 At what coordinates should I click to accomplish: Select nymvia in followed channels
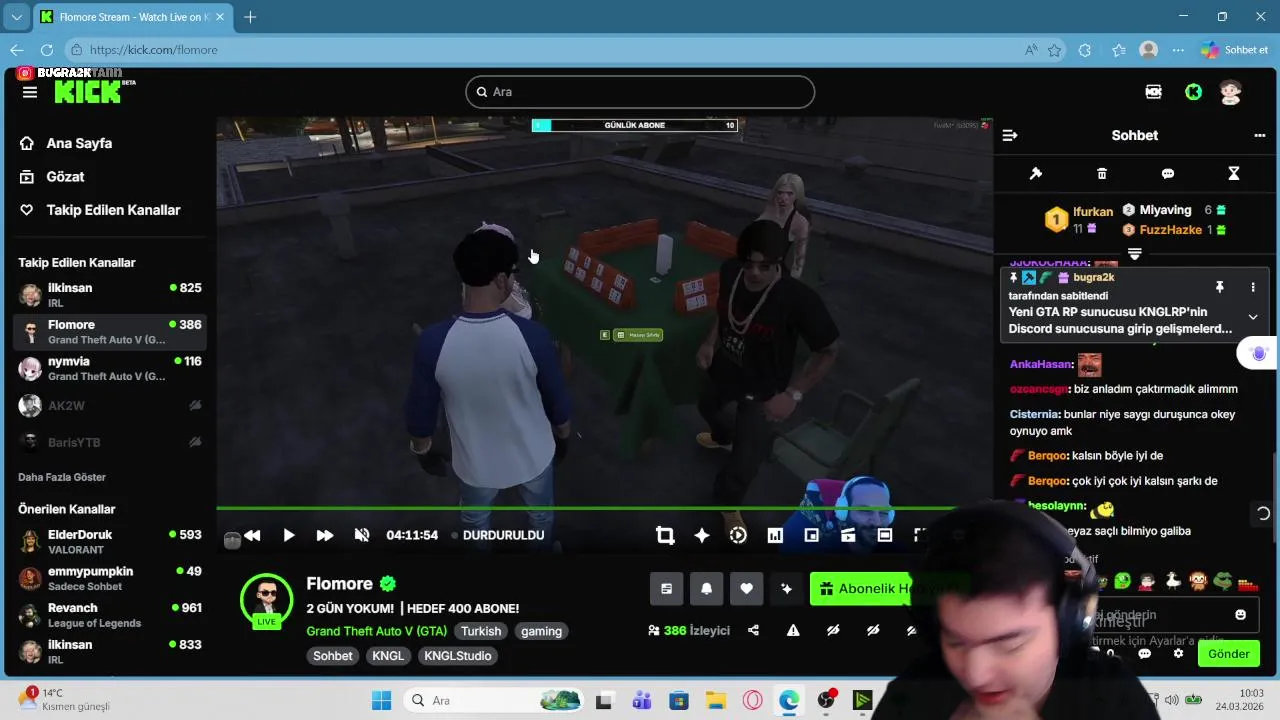110,368
